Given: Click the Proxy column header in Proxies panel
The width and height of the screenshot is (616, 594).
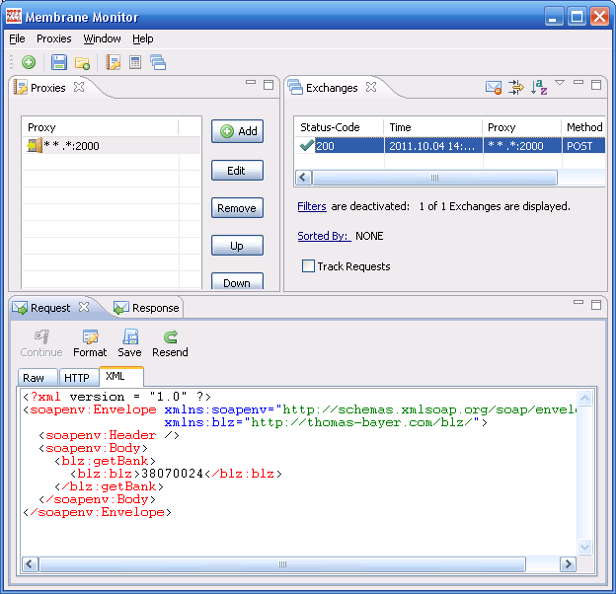Looking at the screenshot, I should [100, 127].
